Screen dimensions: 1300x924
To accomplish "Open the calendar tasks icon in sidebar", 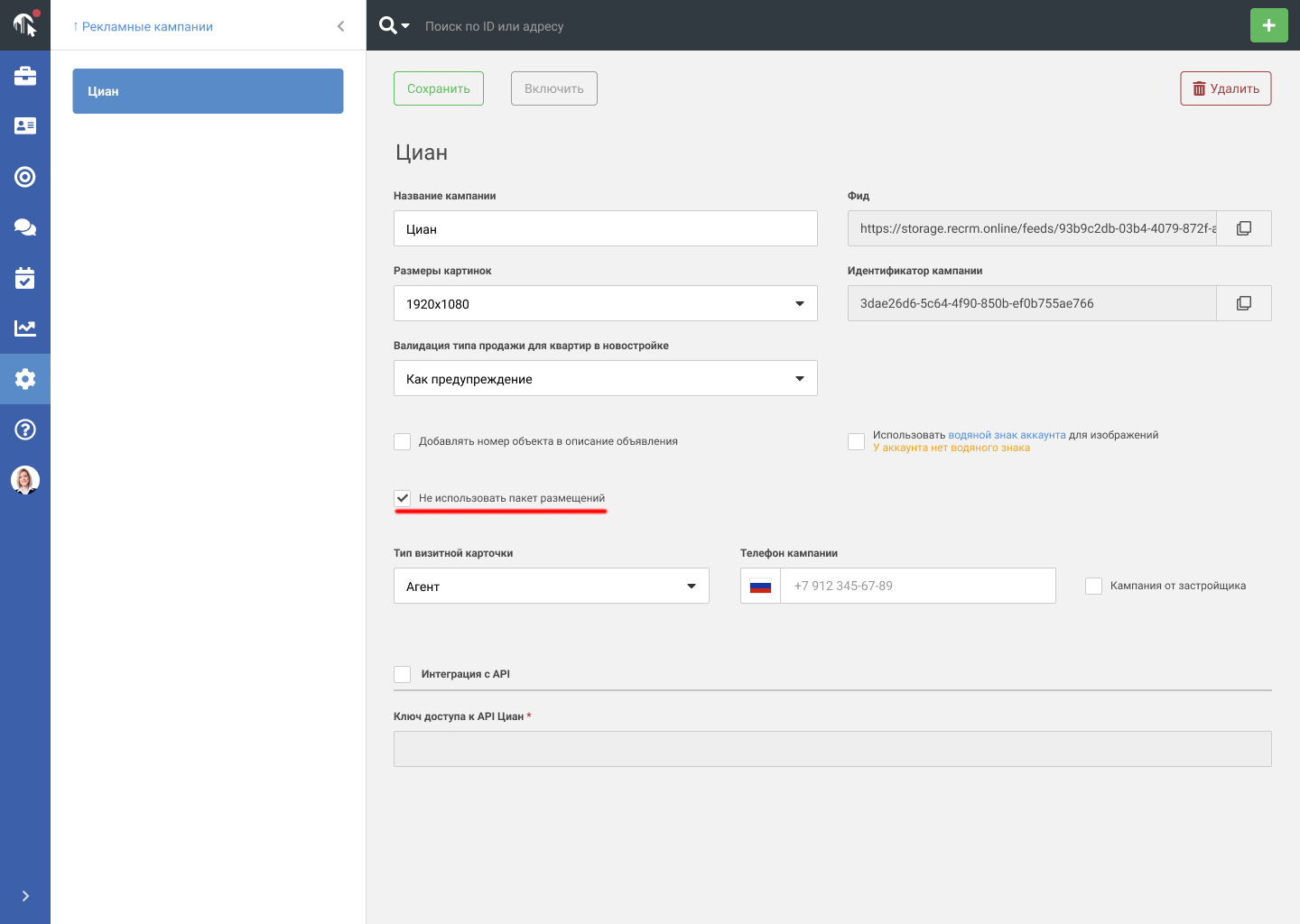I will (25, 278).
